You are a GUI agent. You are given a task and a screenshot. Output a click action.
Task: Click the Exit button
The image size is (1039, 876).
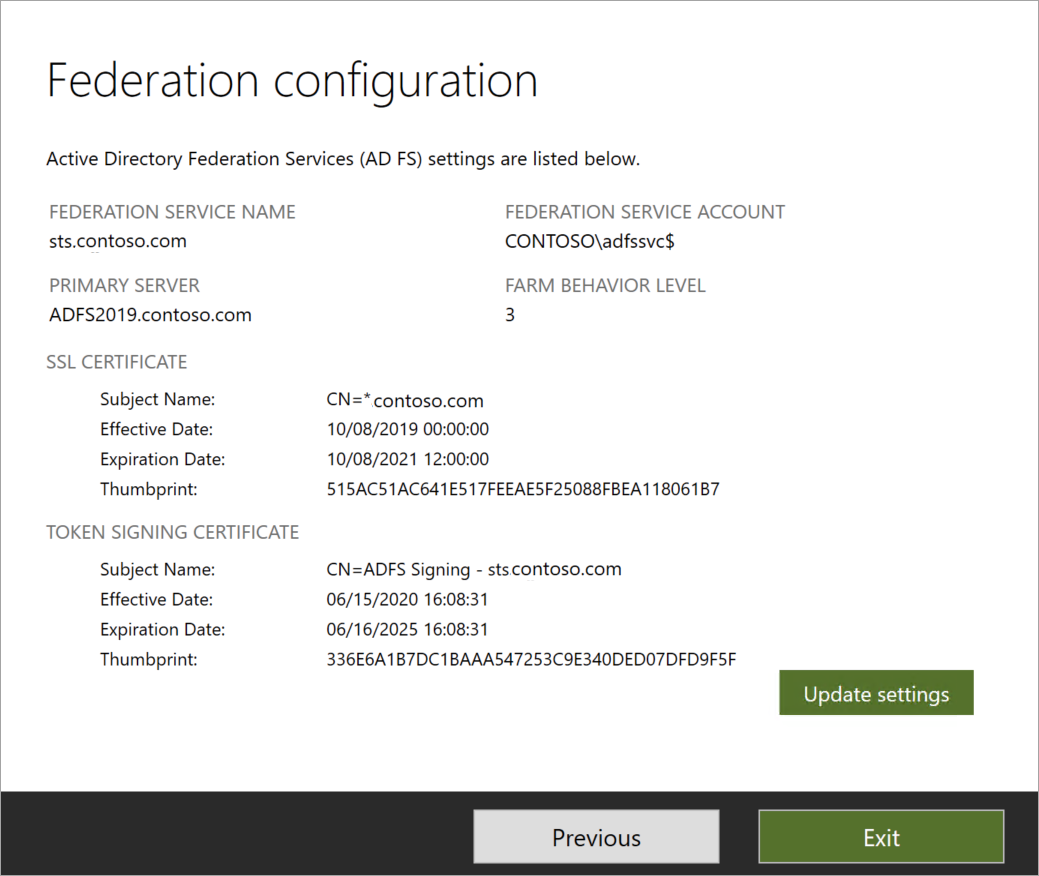point(880,836)
